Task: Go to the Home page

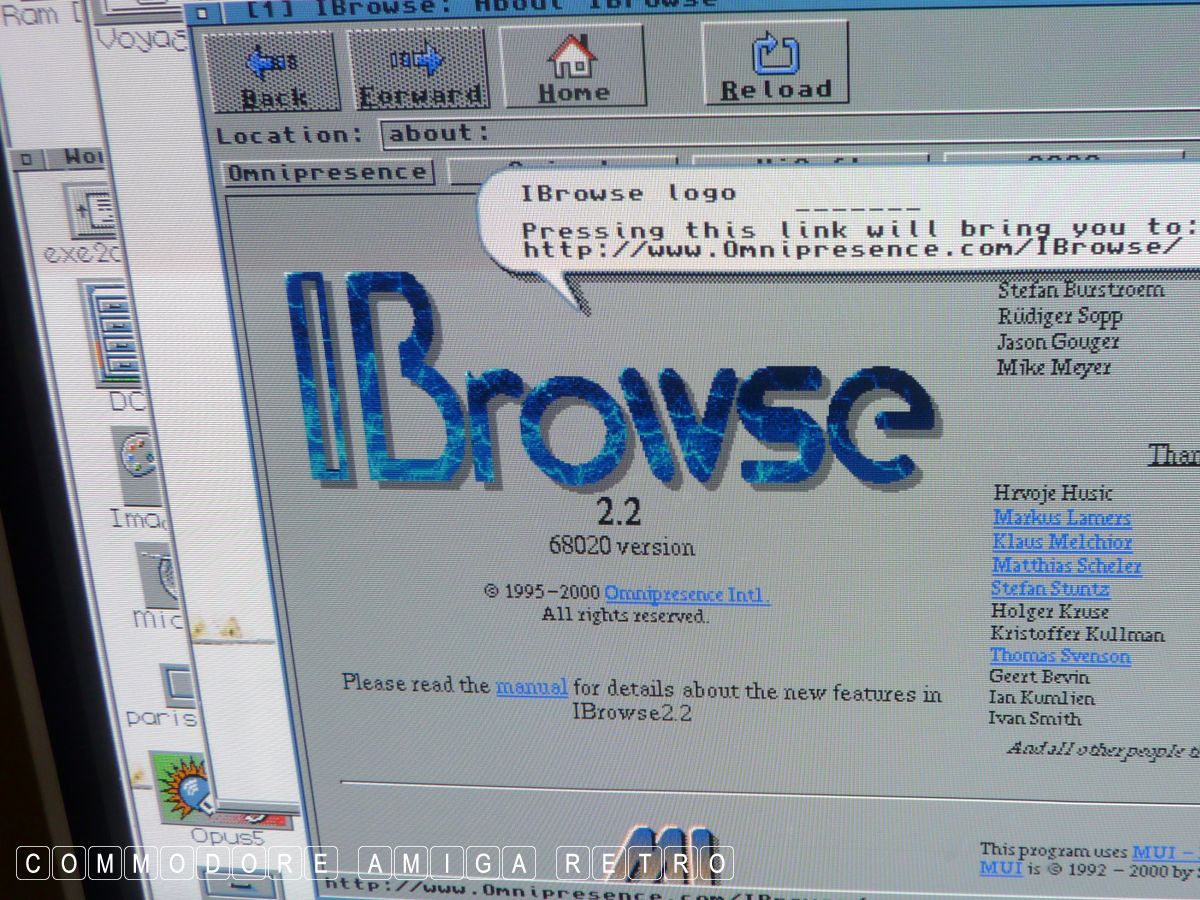Action: click(x=573, y=66)
